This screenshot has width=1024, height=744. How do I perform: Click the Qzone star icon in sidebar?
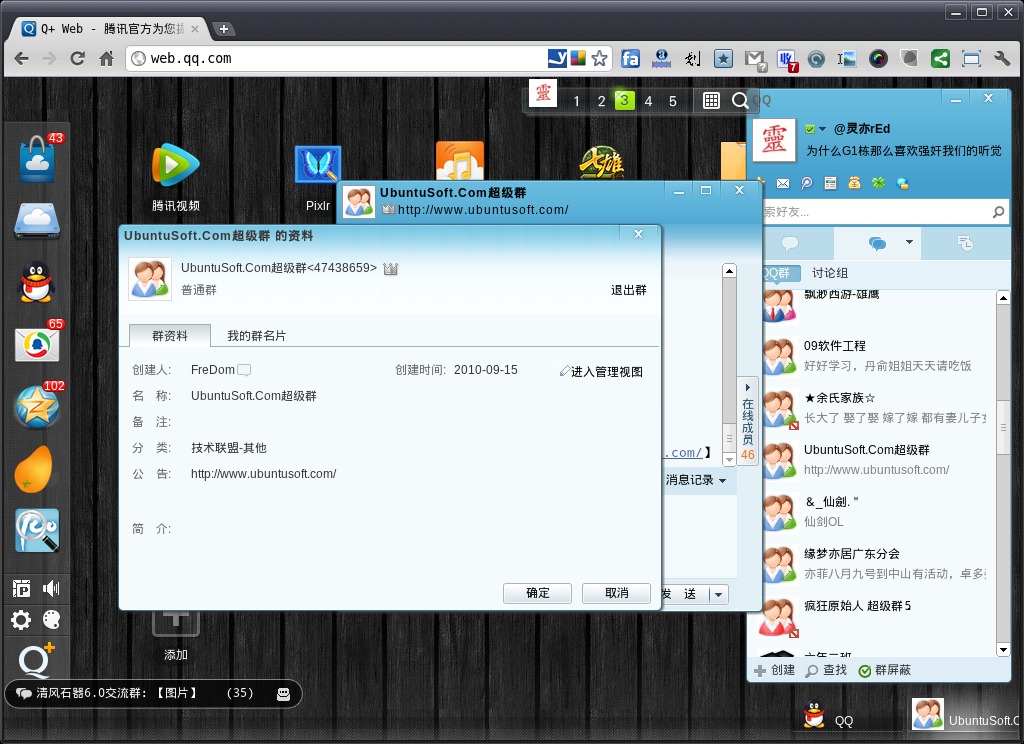coord(37,406)
